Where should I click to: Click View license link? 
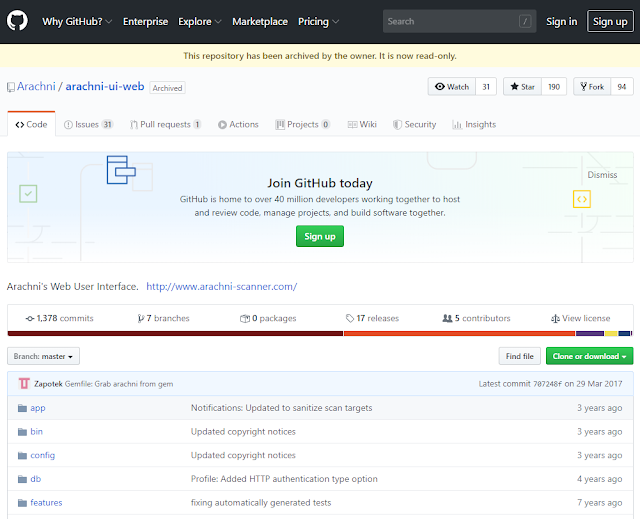pyautogui.click(x=580, y=318)
